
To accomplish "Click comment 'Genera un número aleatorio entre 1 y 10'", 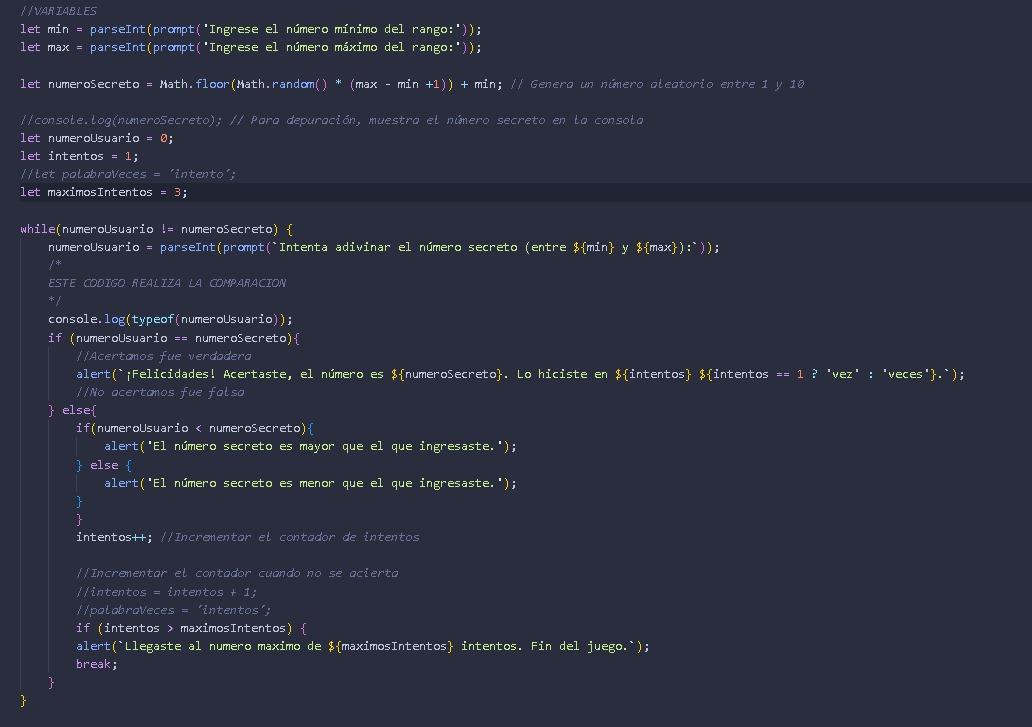I will 667,84.
